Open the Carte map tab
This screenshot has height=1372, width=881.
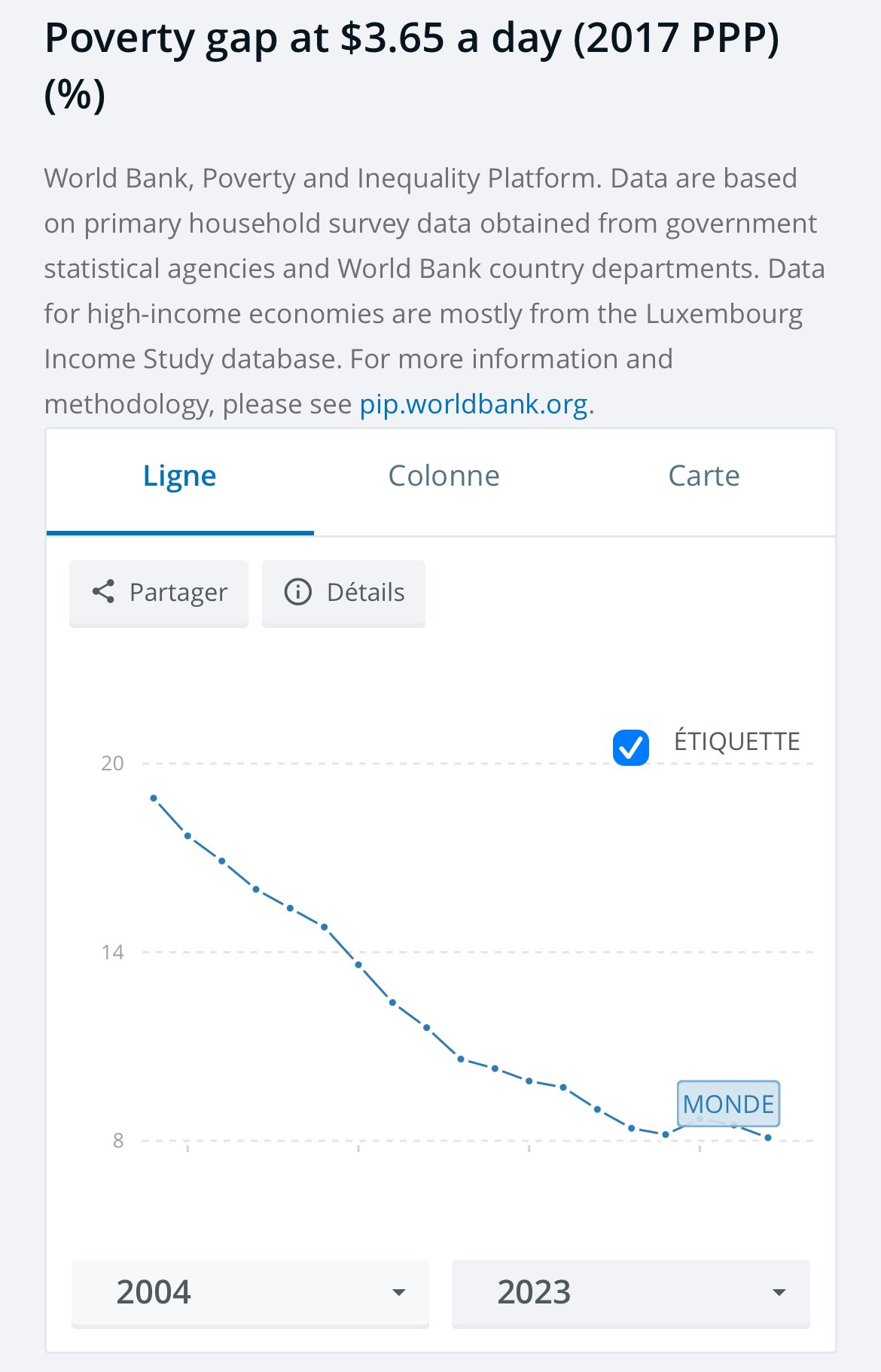pos(704,477)
